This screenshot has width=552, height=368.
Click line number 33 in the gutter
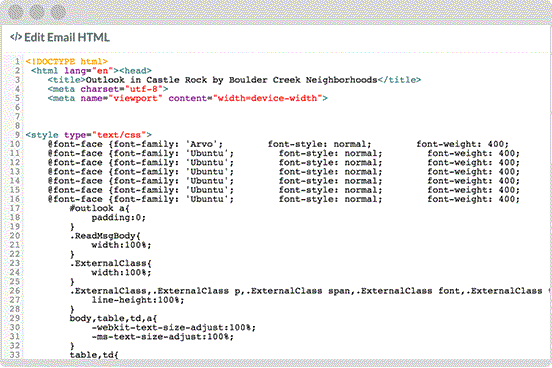[x=15, y=355]
